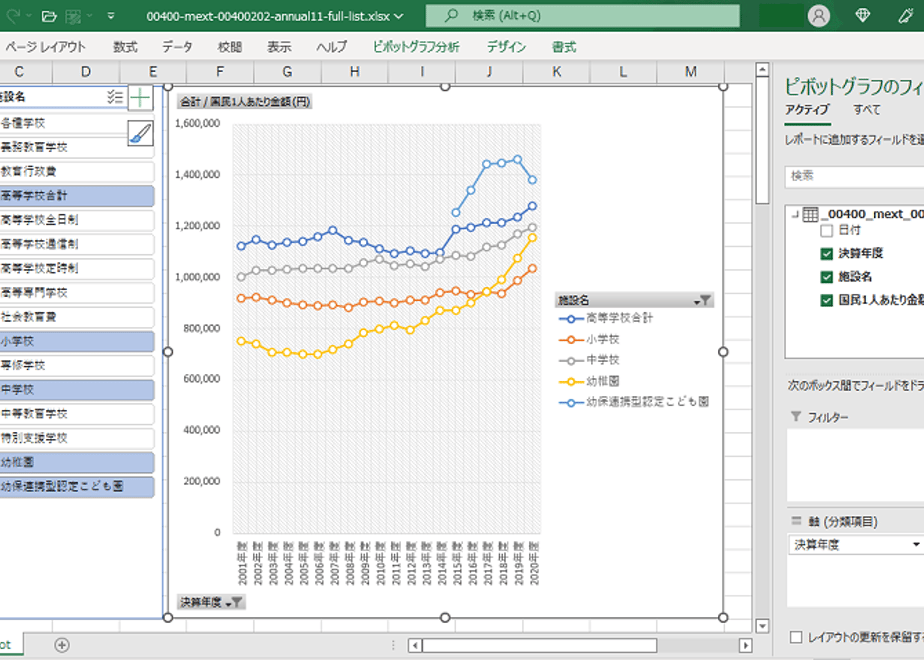
Task: Select the デザイン ribbon tab
Action: click(x=506, y=47)
